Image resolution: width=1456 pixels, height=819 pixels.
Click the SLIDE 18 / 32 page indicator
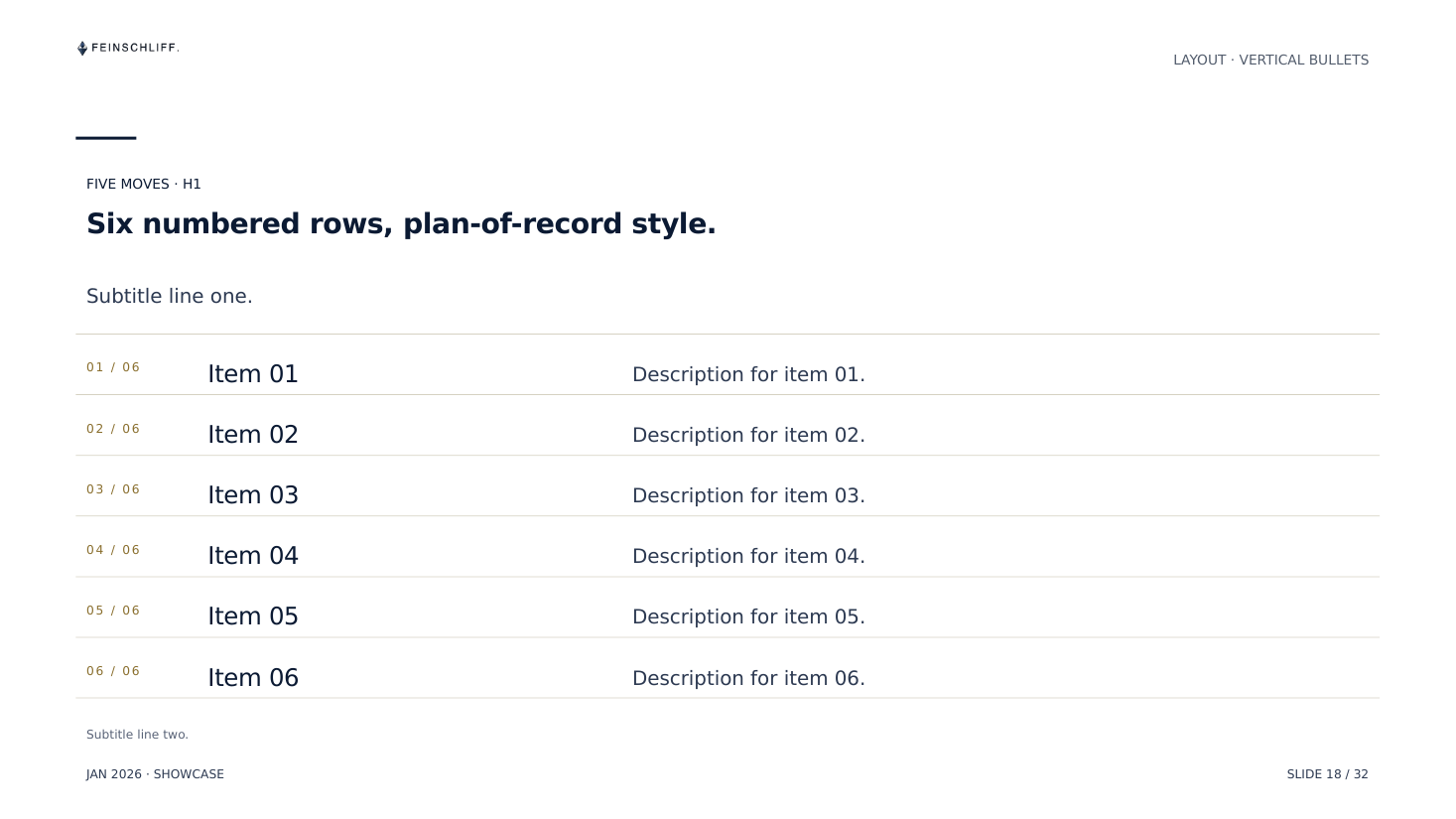[x=1327, y=774]
